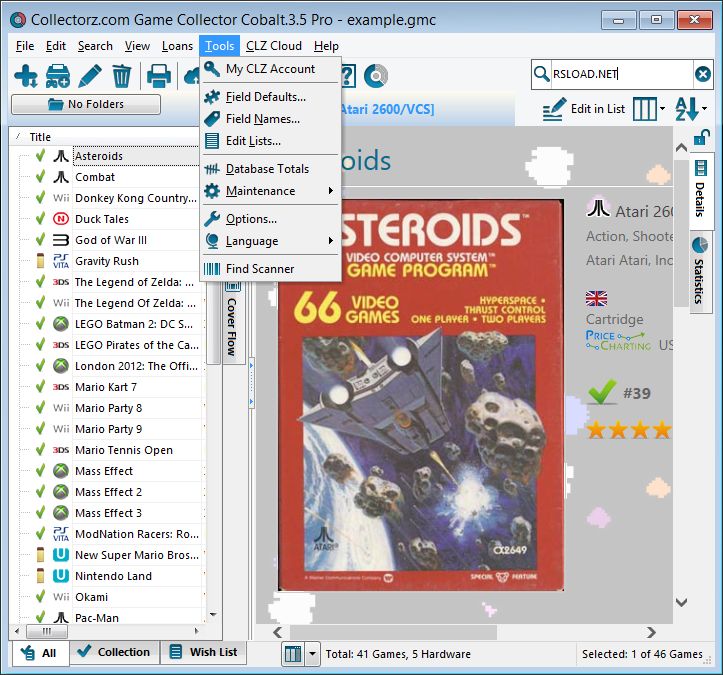Select My CLZ Account menu entry
The image size is (723, 675).
(270, 69)
